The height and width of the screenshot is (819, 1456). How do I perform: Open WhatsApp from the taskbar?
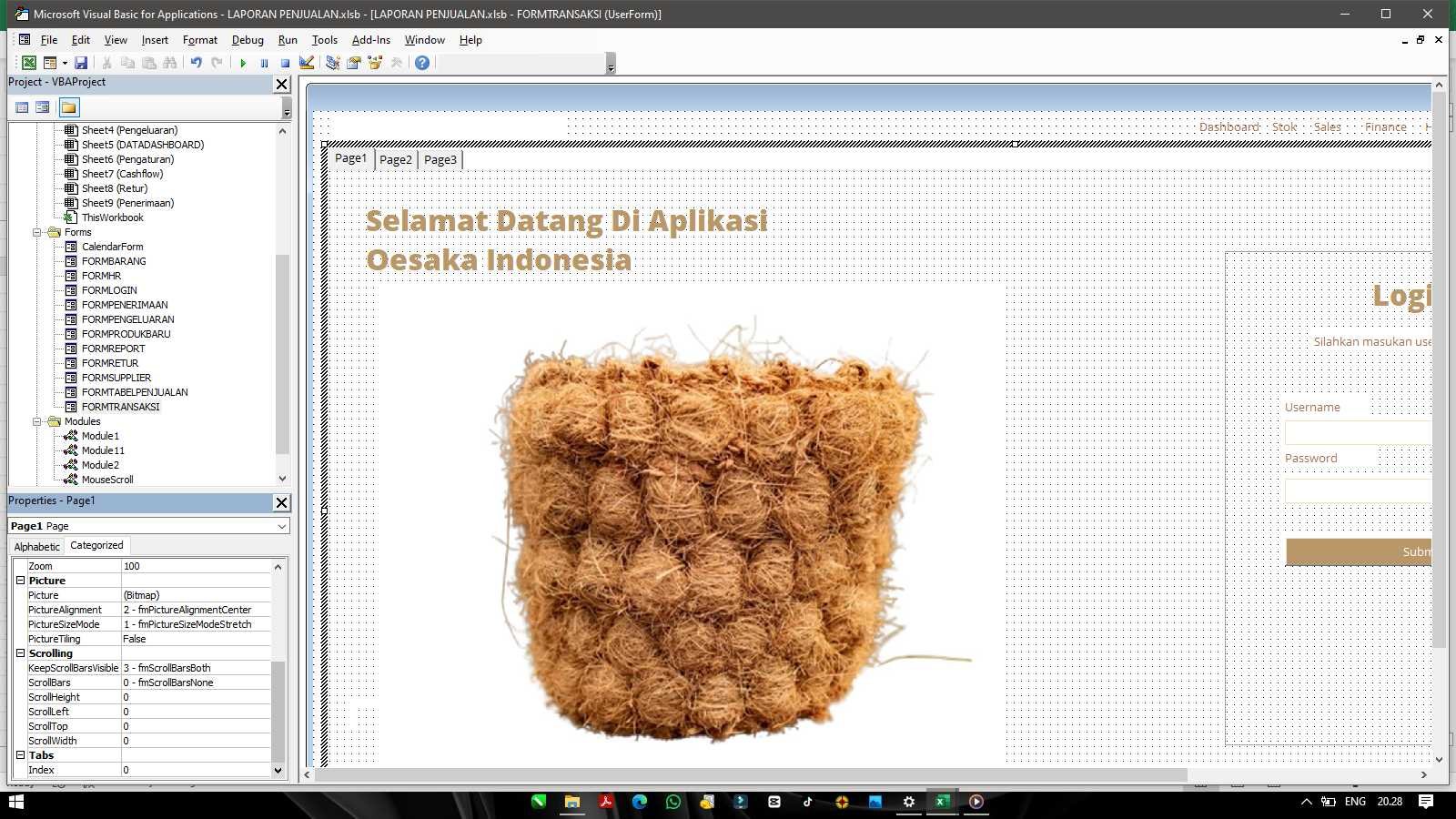coord(673,802)
